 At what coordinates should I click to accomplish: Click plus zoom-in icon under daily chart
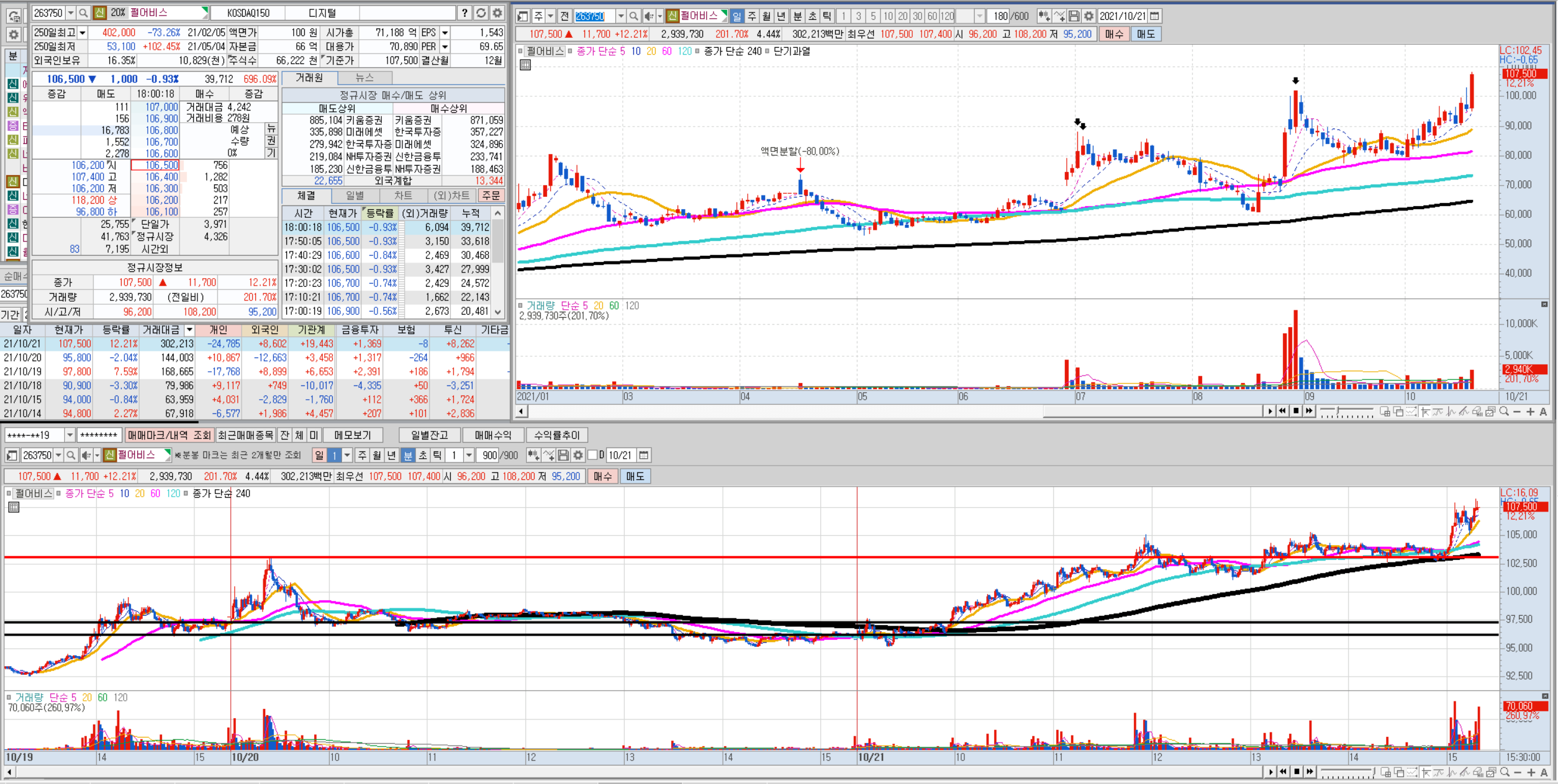click(1530, 412)
